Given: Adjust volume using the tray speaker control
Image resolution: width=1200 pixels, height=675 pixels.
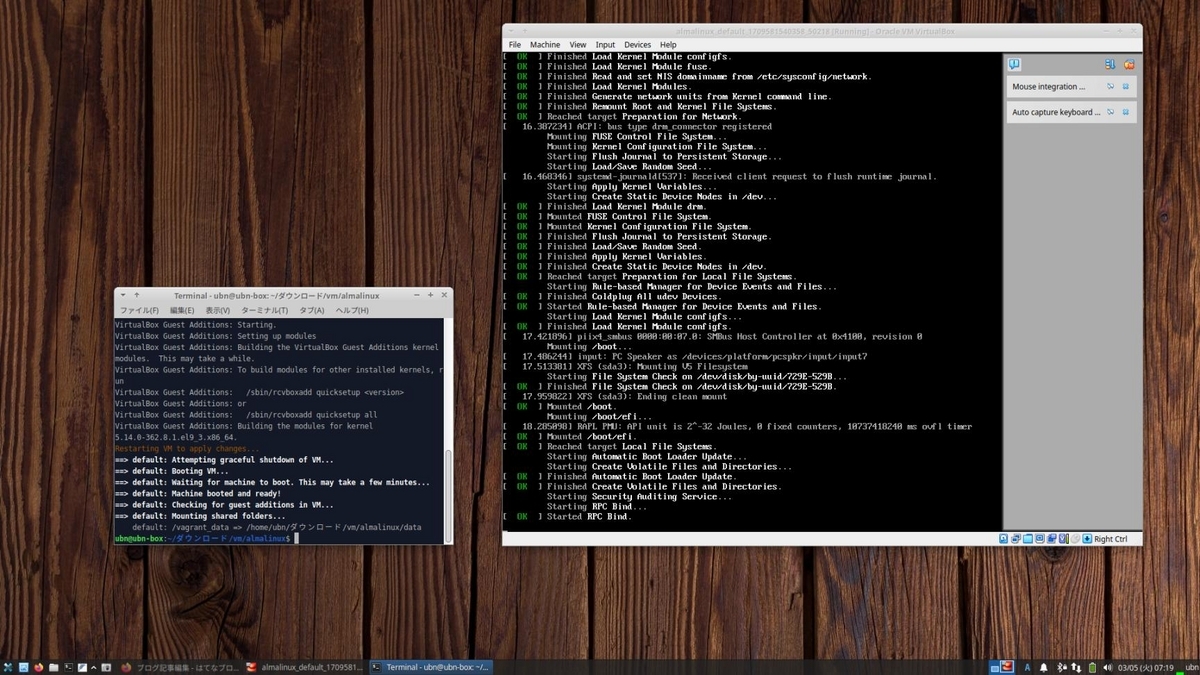Looking at the screenshot, I should (1109, 667).
